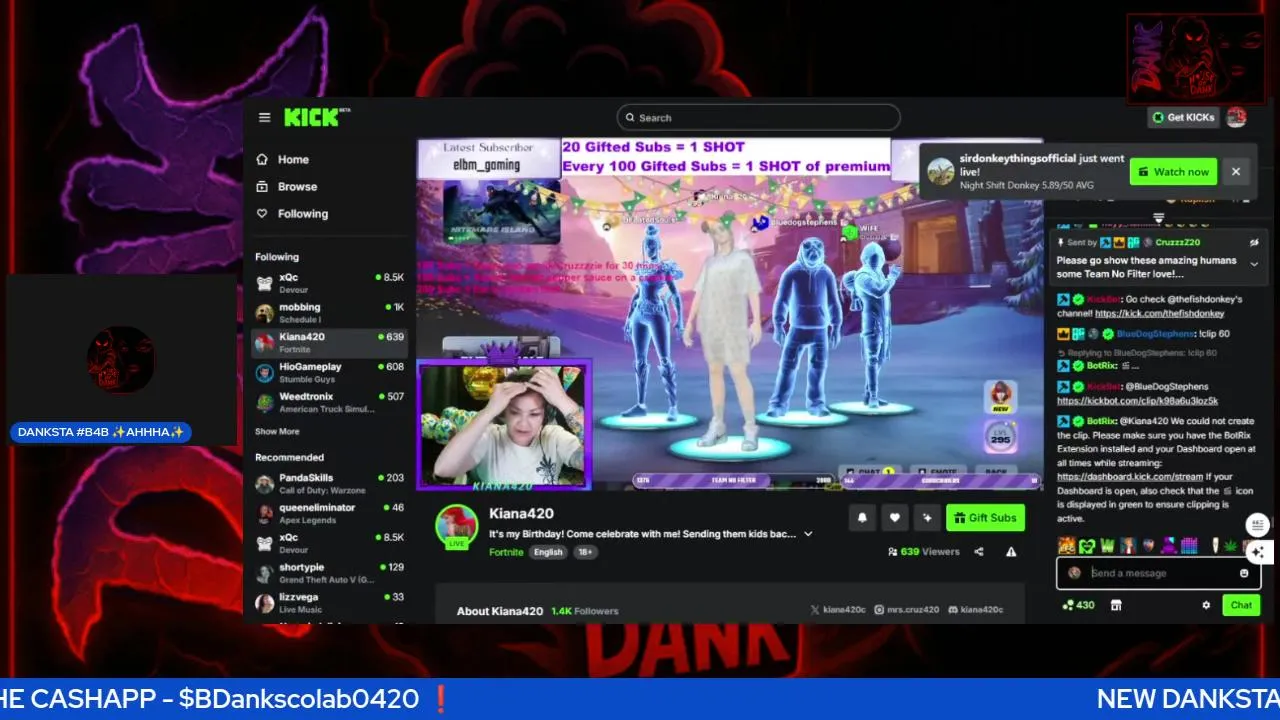Click the 18+ tag
This screenshot has width=1280, height=720.
coord(585,552)
